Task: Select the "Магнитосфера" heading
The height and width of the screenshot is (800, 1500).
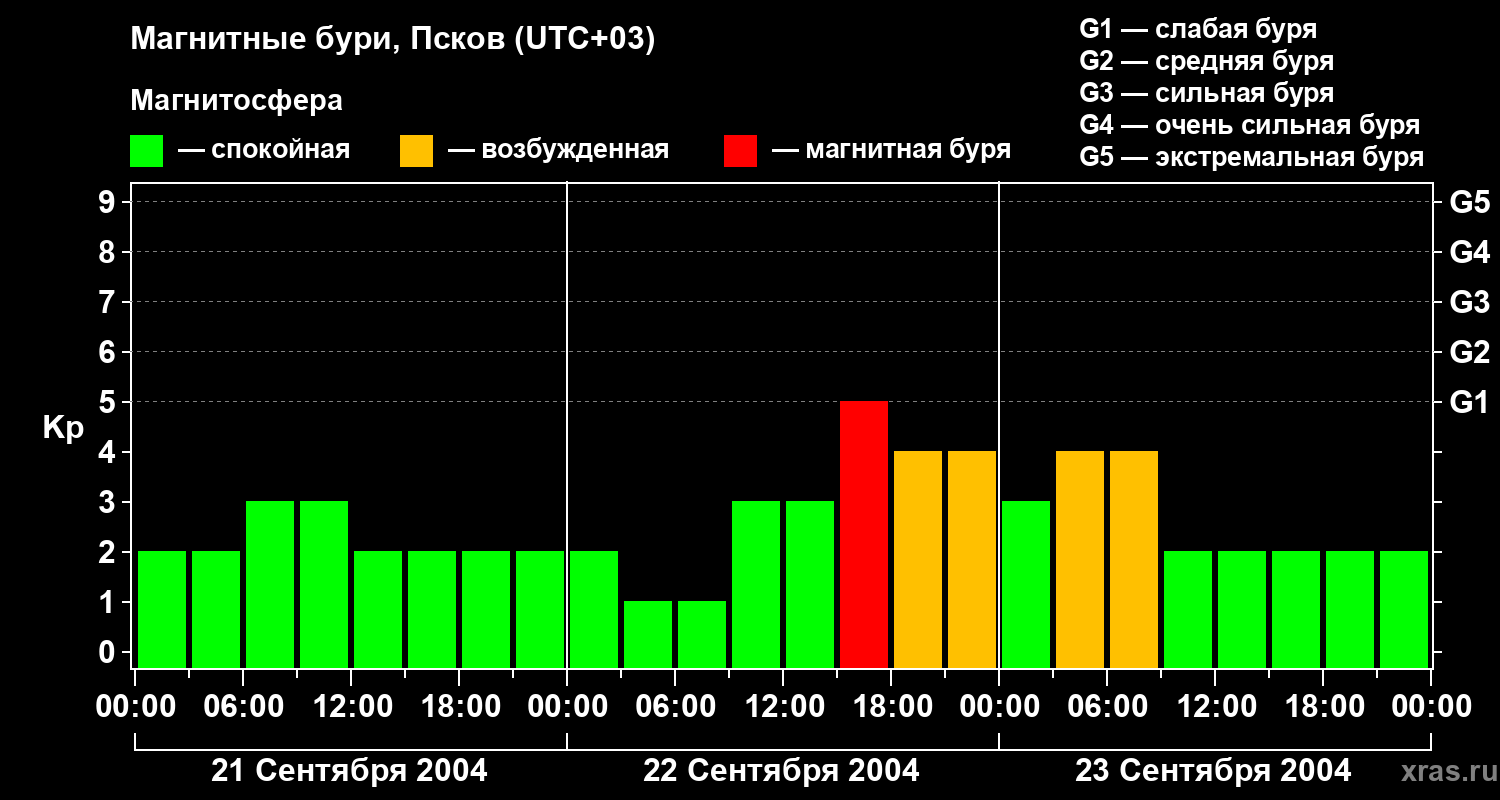Action: (236, 101)
